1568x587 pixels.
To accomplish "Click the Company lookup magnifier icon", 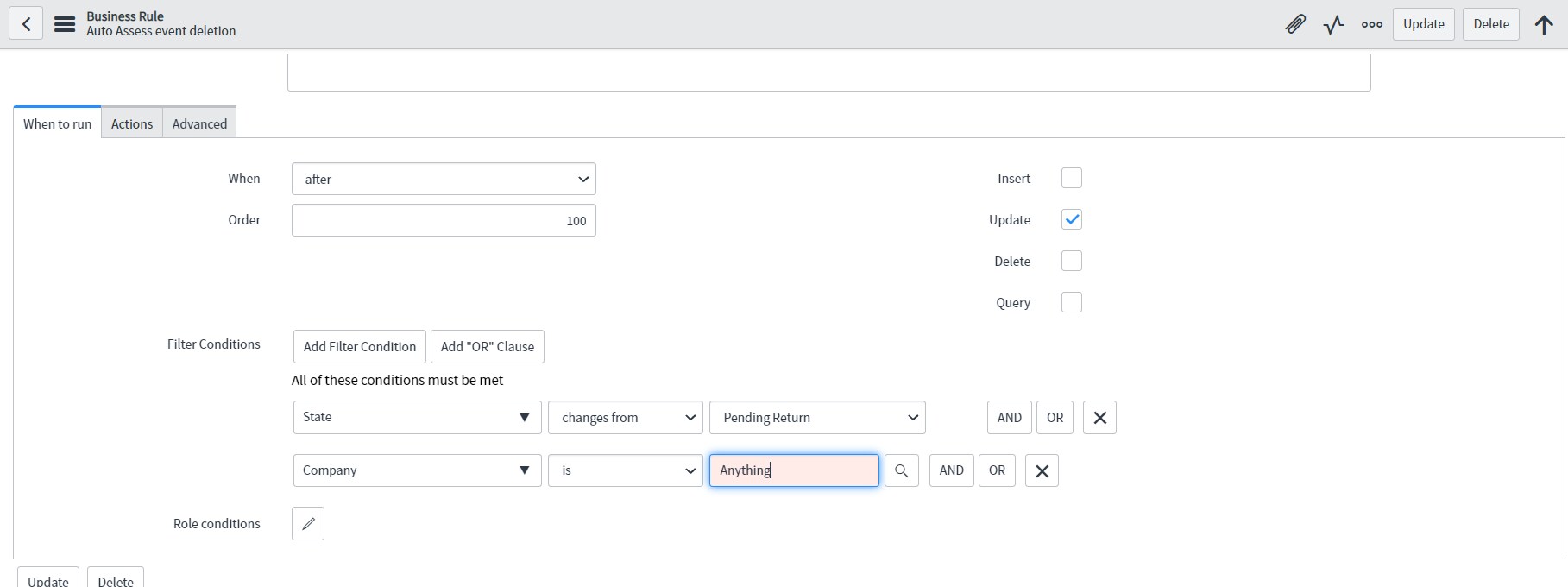I will [x=901, y=470].
